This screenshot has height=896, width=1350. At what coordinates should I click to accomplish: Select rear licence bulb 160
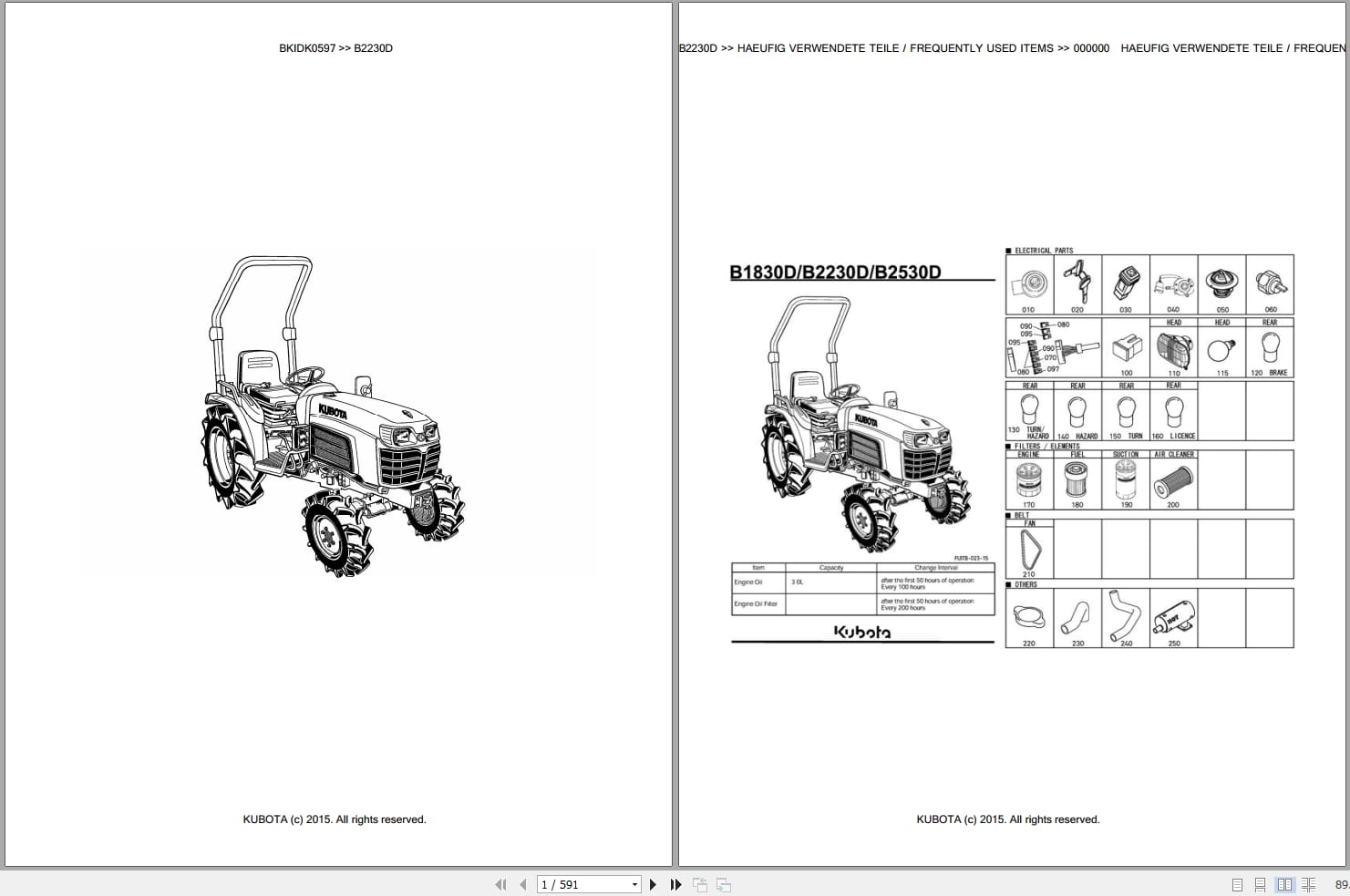click(x=1174, y=411)
